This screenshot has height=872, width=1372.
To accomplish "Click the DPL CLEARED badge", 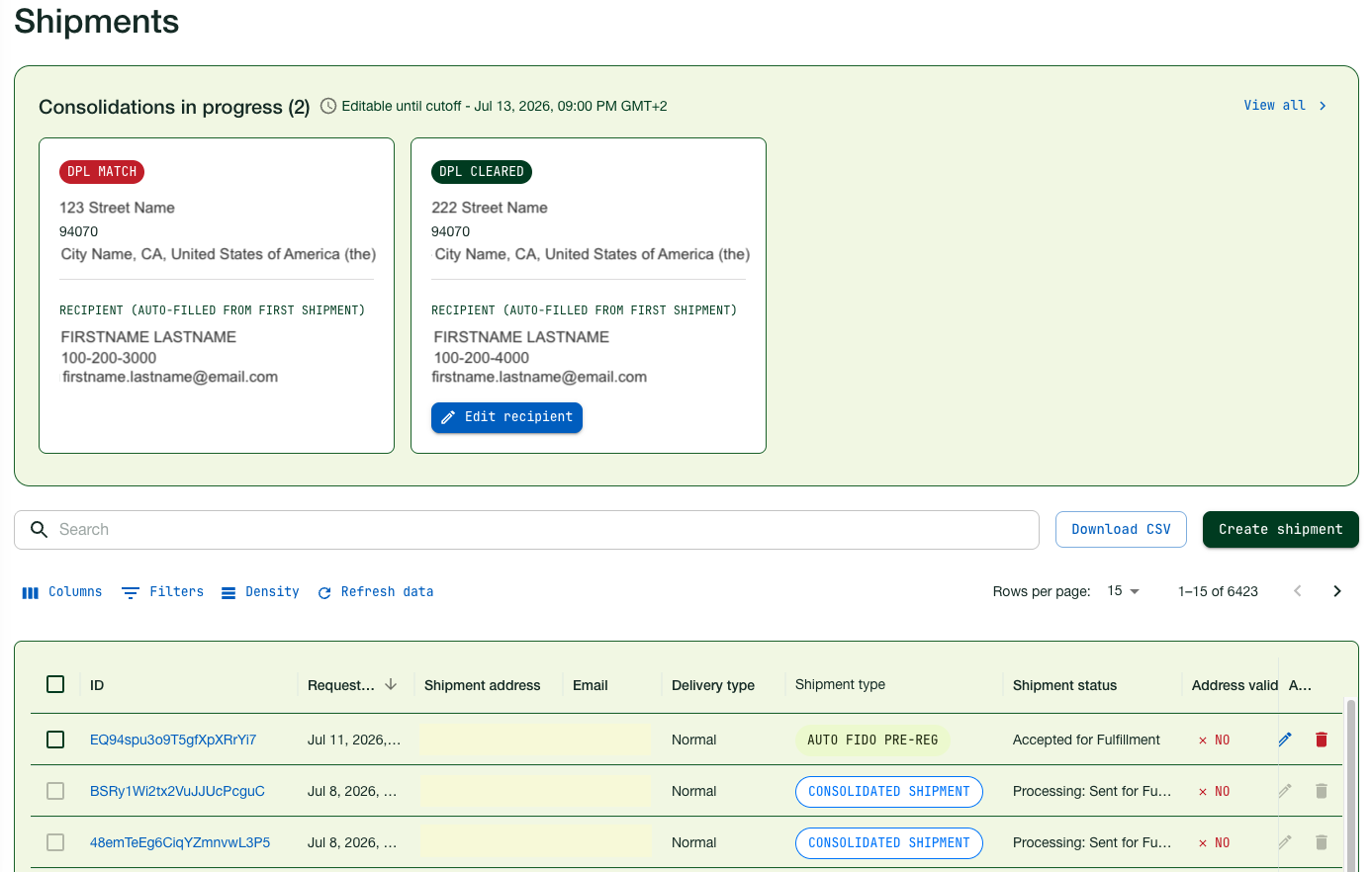I will 482,172.
